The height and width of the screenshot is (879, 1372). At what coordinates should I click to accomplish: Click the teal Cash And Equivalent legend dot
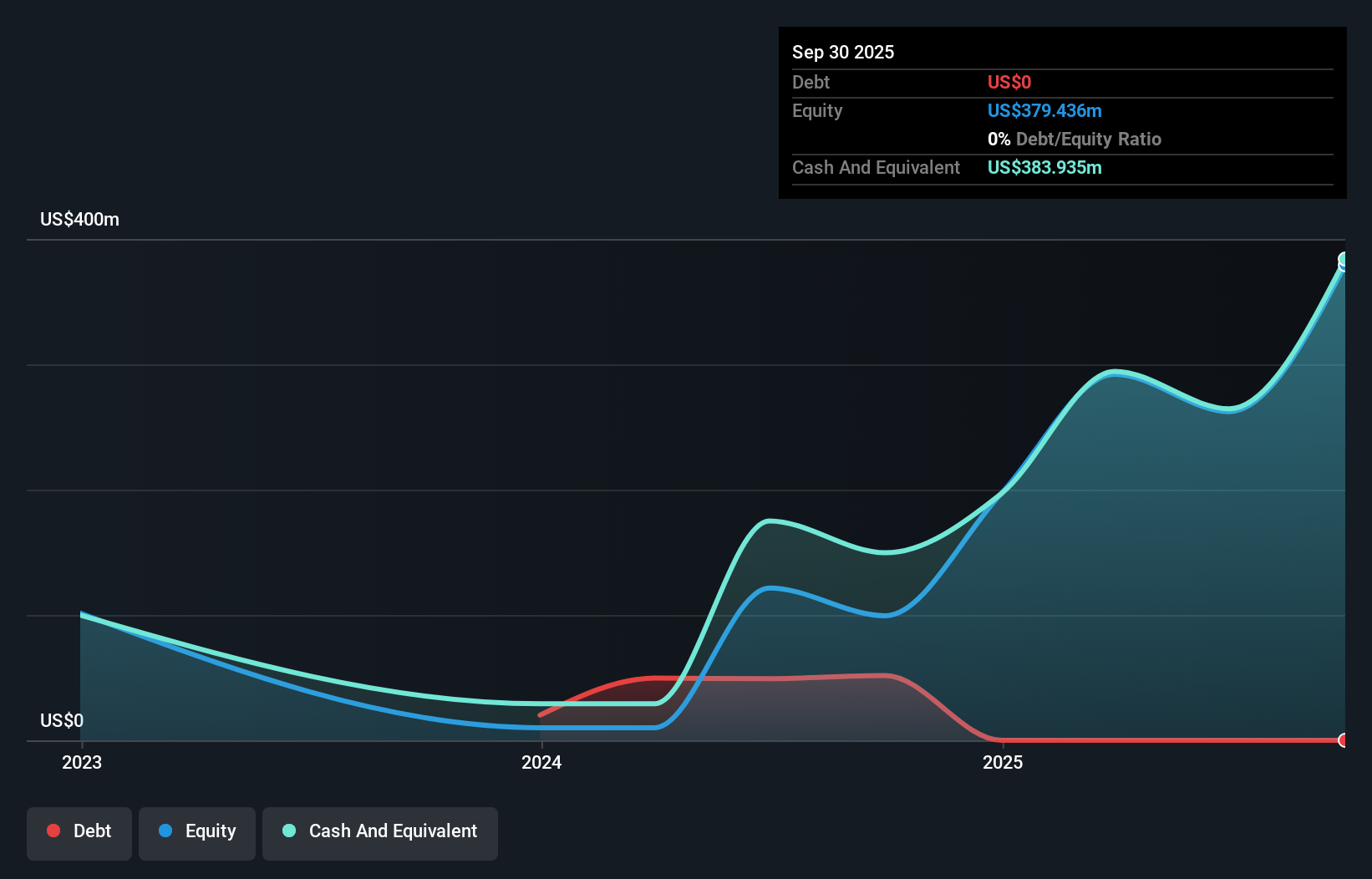pos(288,831)
